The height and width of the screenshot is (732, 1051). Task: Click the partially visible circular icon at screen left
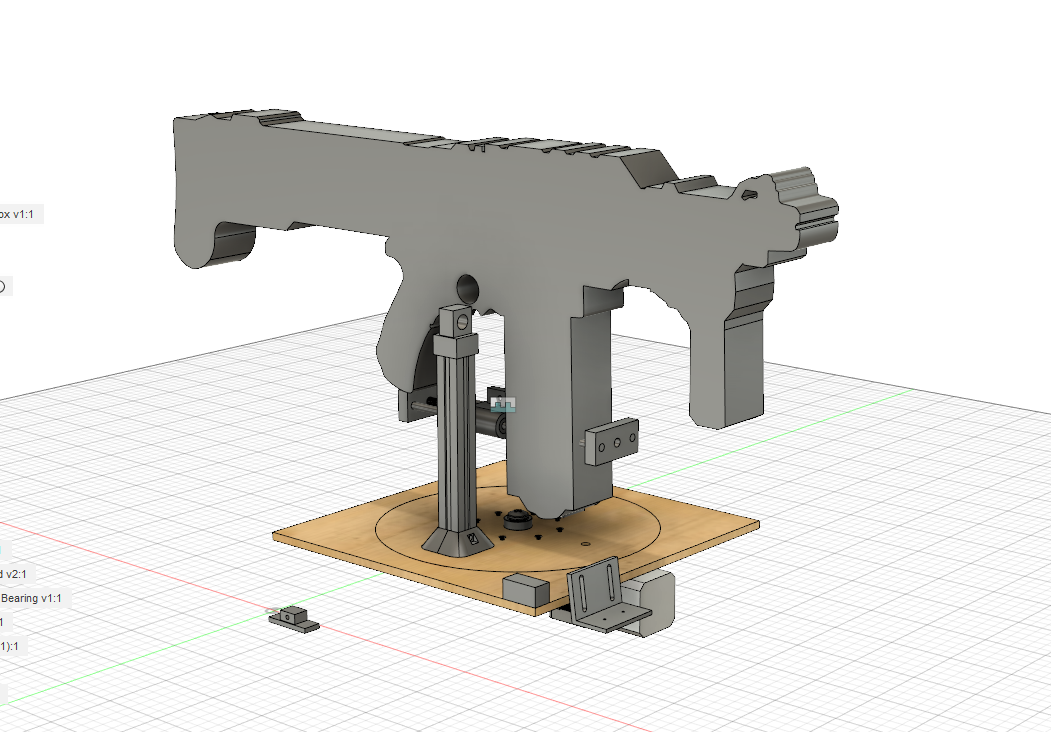pyautogui.click(x=4, y=286)
